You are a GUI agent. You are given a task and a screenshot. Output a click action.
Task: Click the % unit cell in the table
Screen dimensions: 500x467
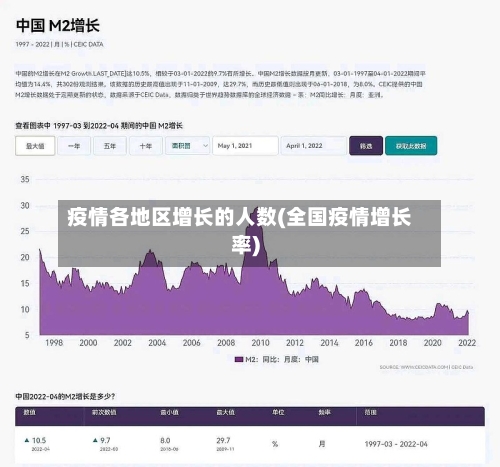click(275, 444)
